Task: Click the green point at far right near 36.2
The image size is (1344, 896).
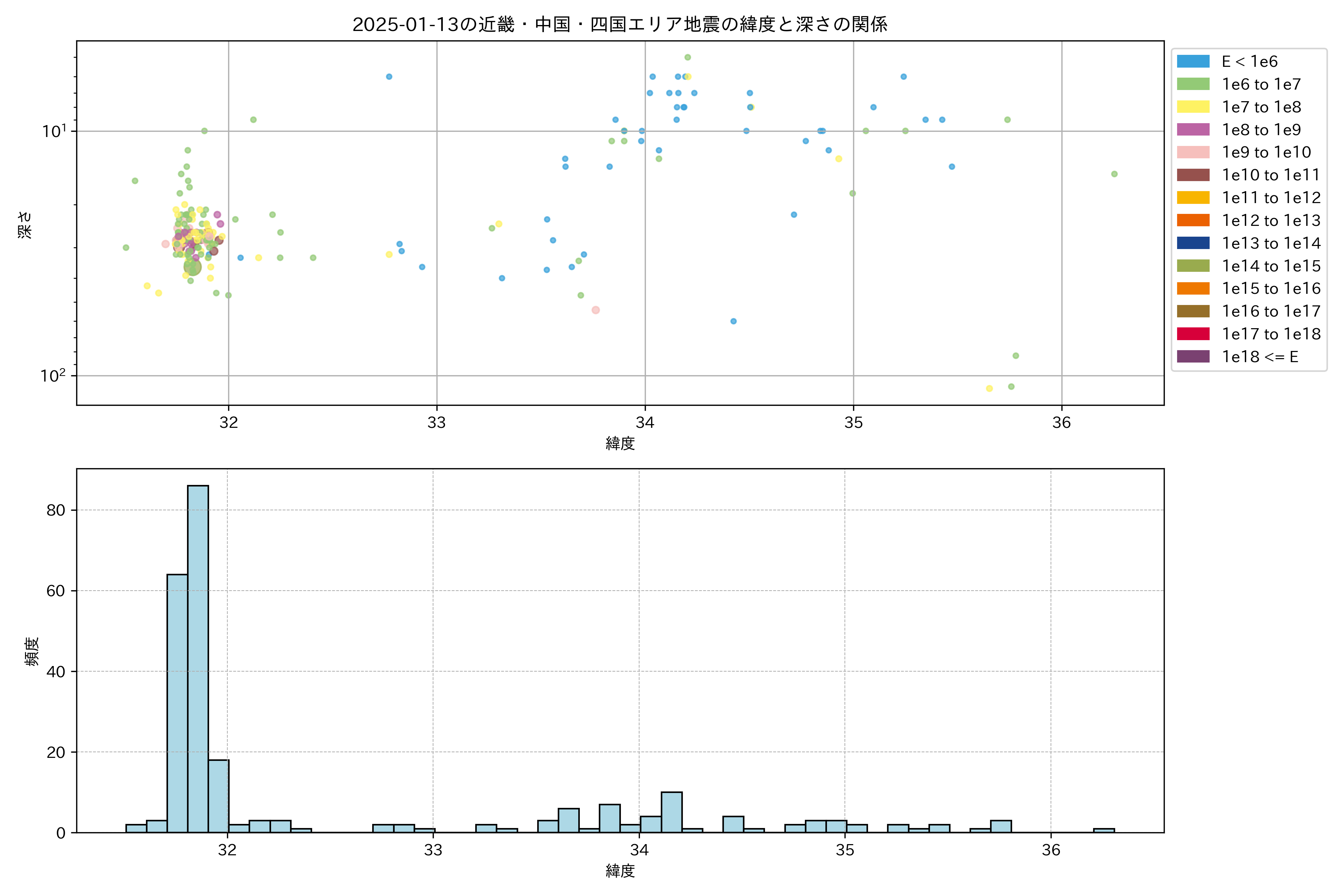Action: tap(1114, 174)
